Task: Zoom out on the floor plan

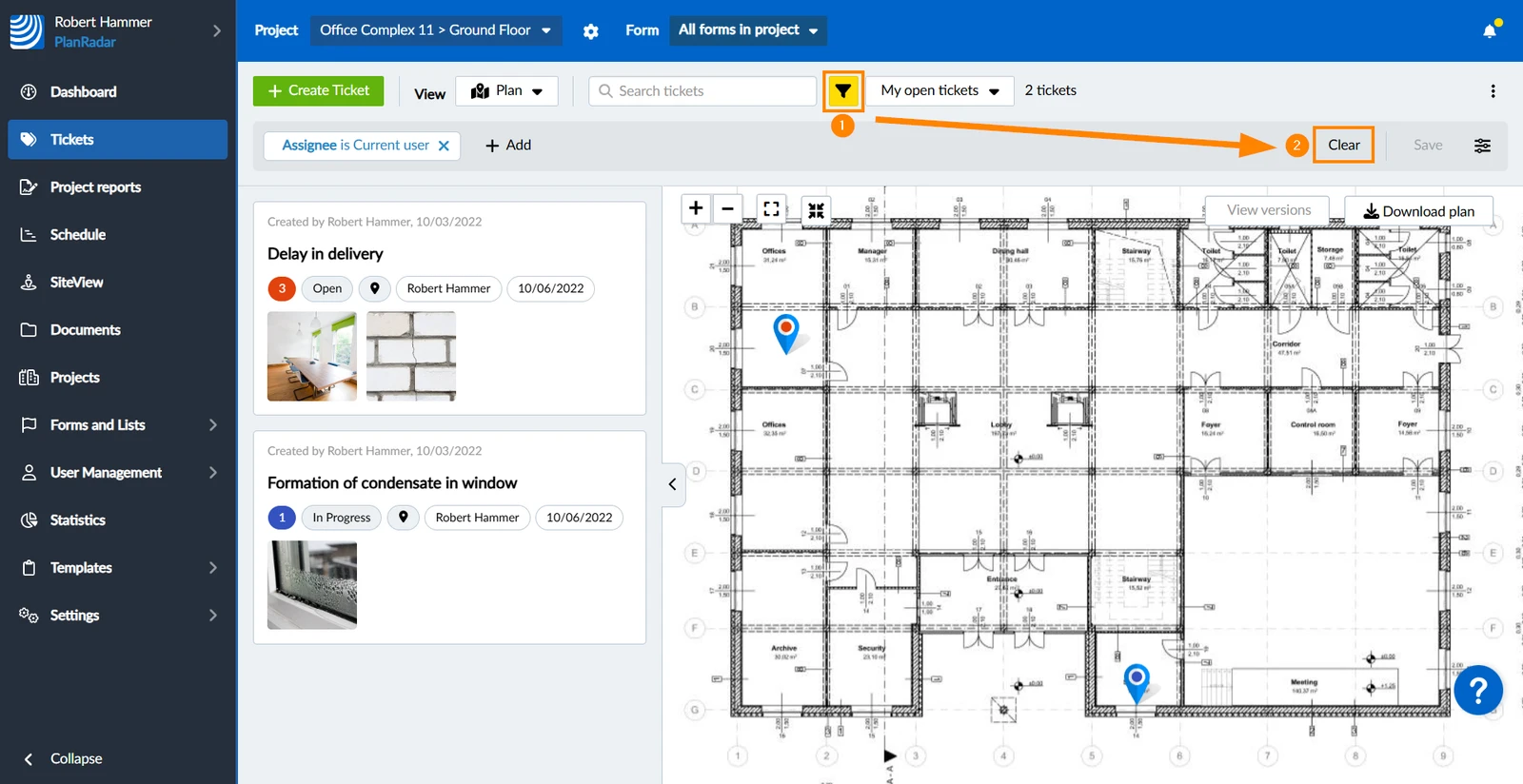Action: coord(727,208)
